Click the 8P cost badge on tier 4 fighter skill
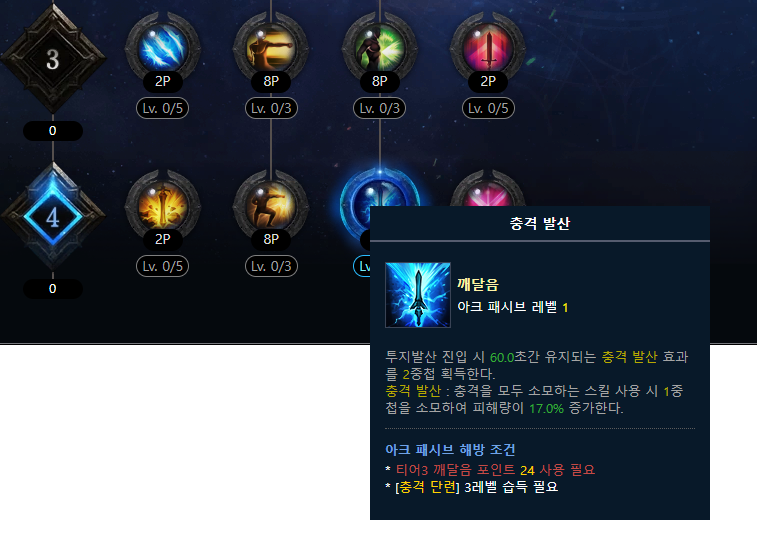This screenshot has width=757, height=533. click(x=271, y=239)
